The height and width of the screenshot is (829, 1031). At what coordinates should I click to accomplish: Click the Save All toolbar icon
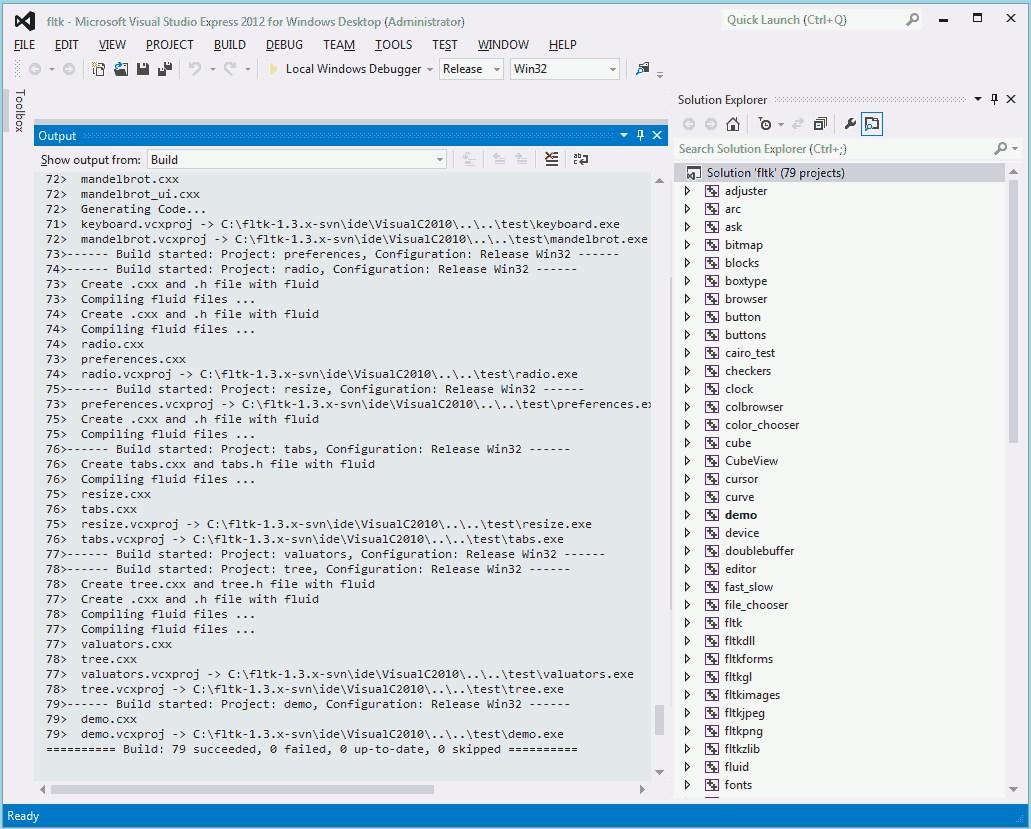tap(165, 69)
